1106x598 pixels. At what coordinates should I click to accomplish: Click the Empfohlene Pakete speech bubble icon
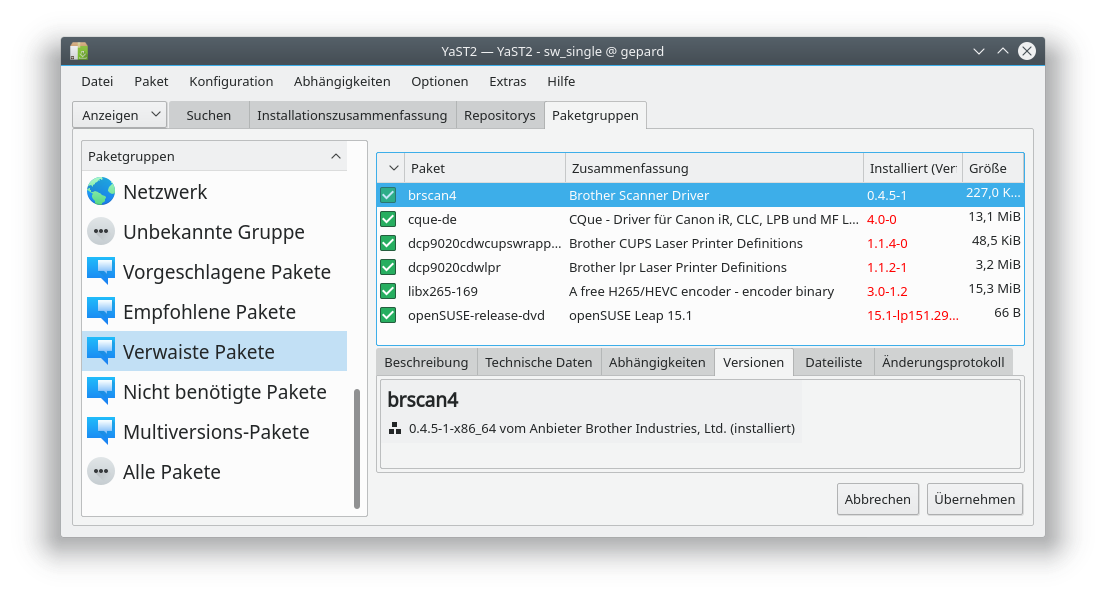point(101,312)
